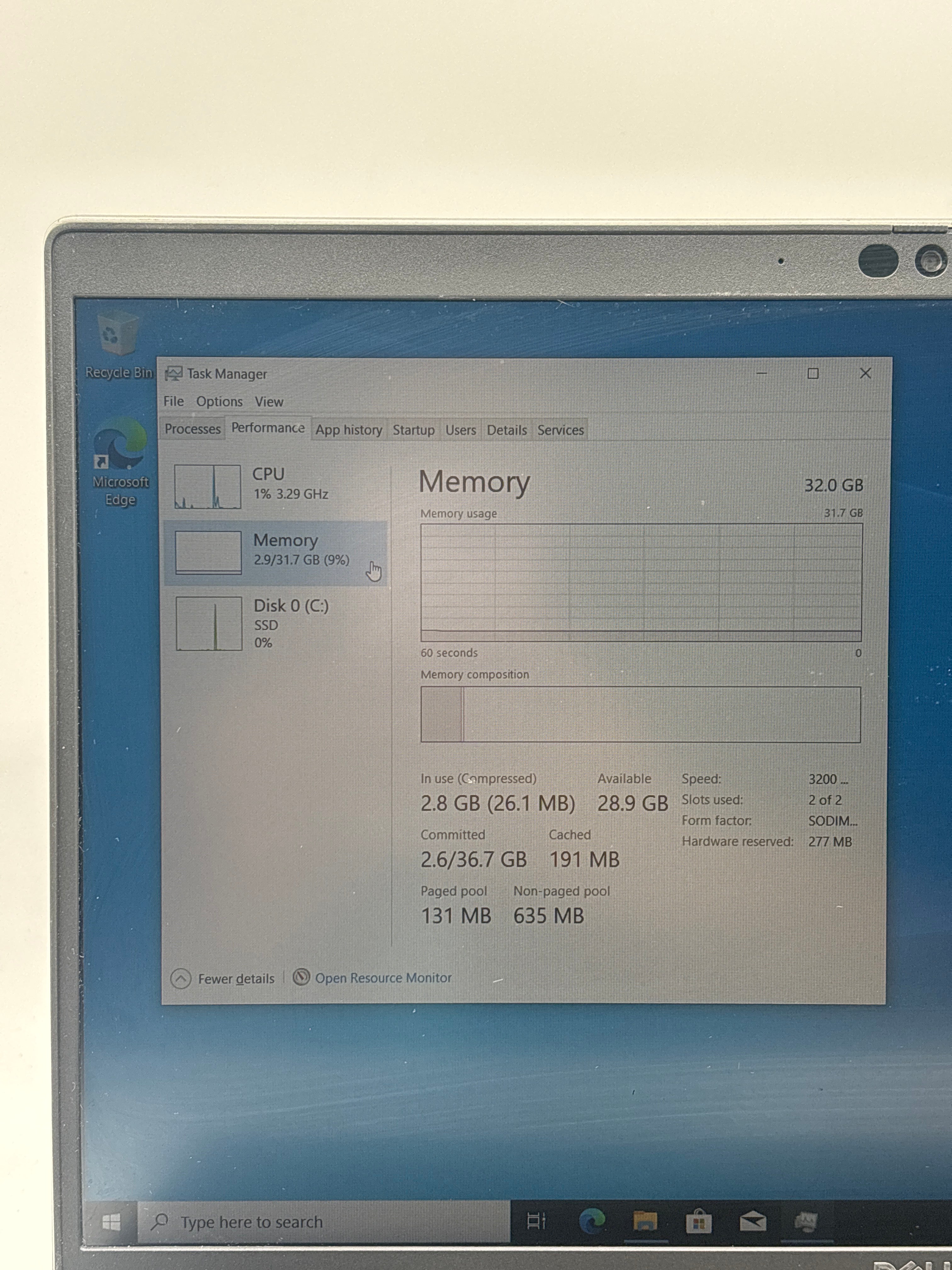Screen dimensions: 952x1270
Task: Click the 60 seconds graph label
Action: (x=449, y=653)
